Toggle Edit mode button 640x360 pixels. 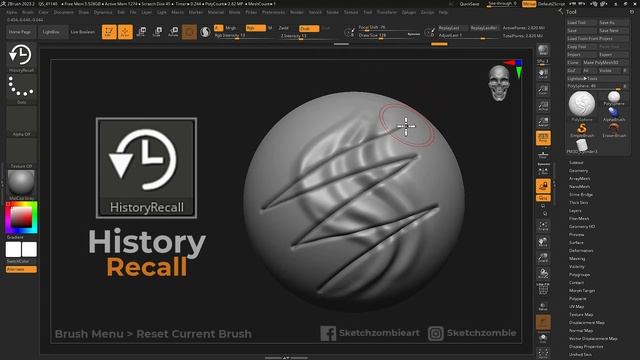(109, 32)
